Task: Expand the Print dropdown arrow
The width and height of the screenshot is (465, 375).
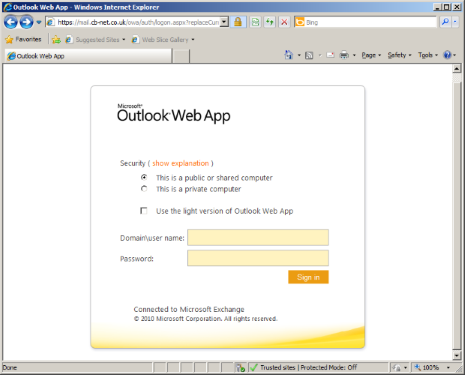Action: (354, 55)
